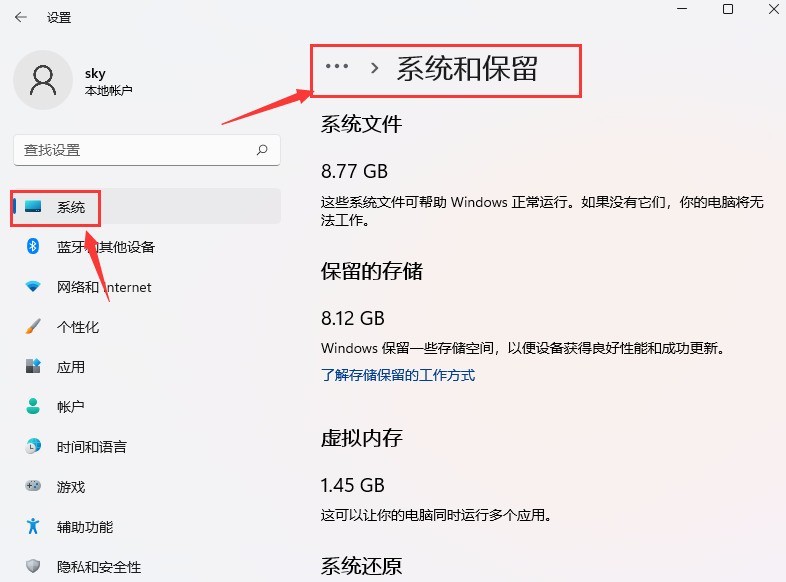The height and width of the screenshot is (582, 786).
Task: Select the 系统 monitor icon in sidebar
Action: tap(33, 207)
